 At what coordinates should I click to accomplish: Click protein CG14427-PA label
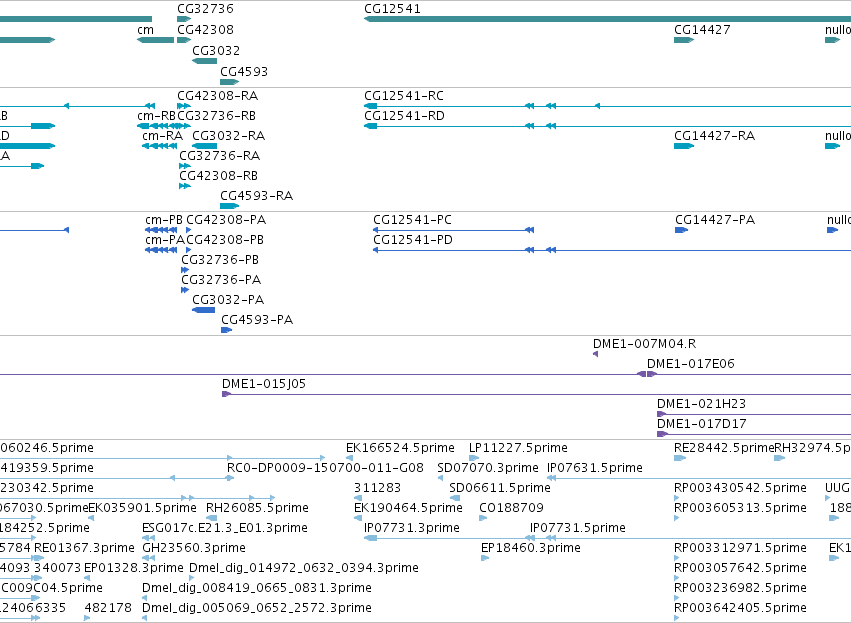point(715,220)
